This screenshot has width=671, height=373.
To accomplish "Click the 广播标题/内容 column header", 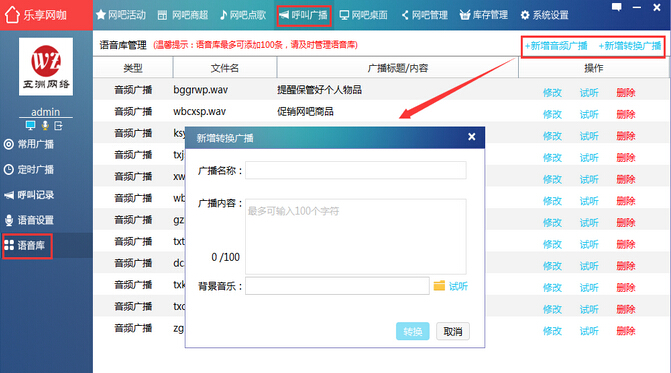I will [398, 68].
